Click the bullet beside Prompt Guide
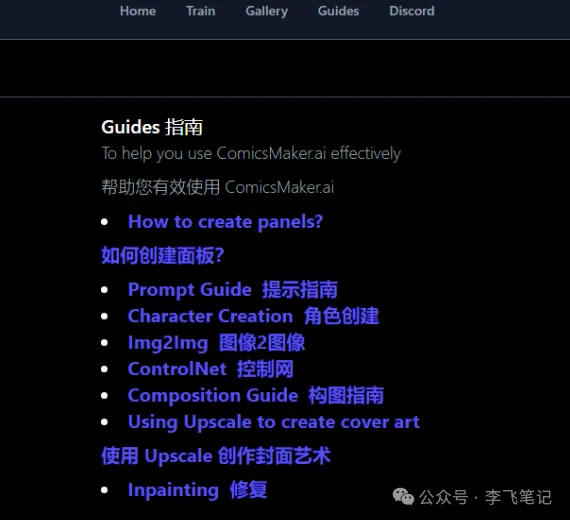The height and width of the screenshot is (520, 570). (105, 290)
